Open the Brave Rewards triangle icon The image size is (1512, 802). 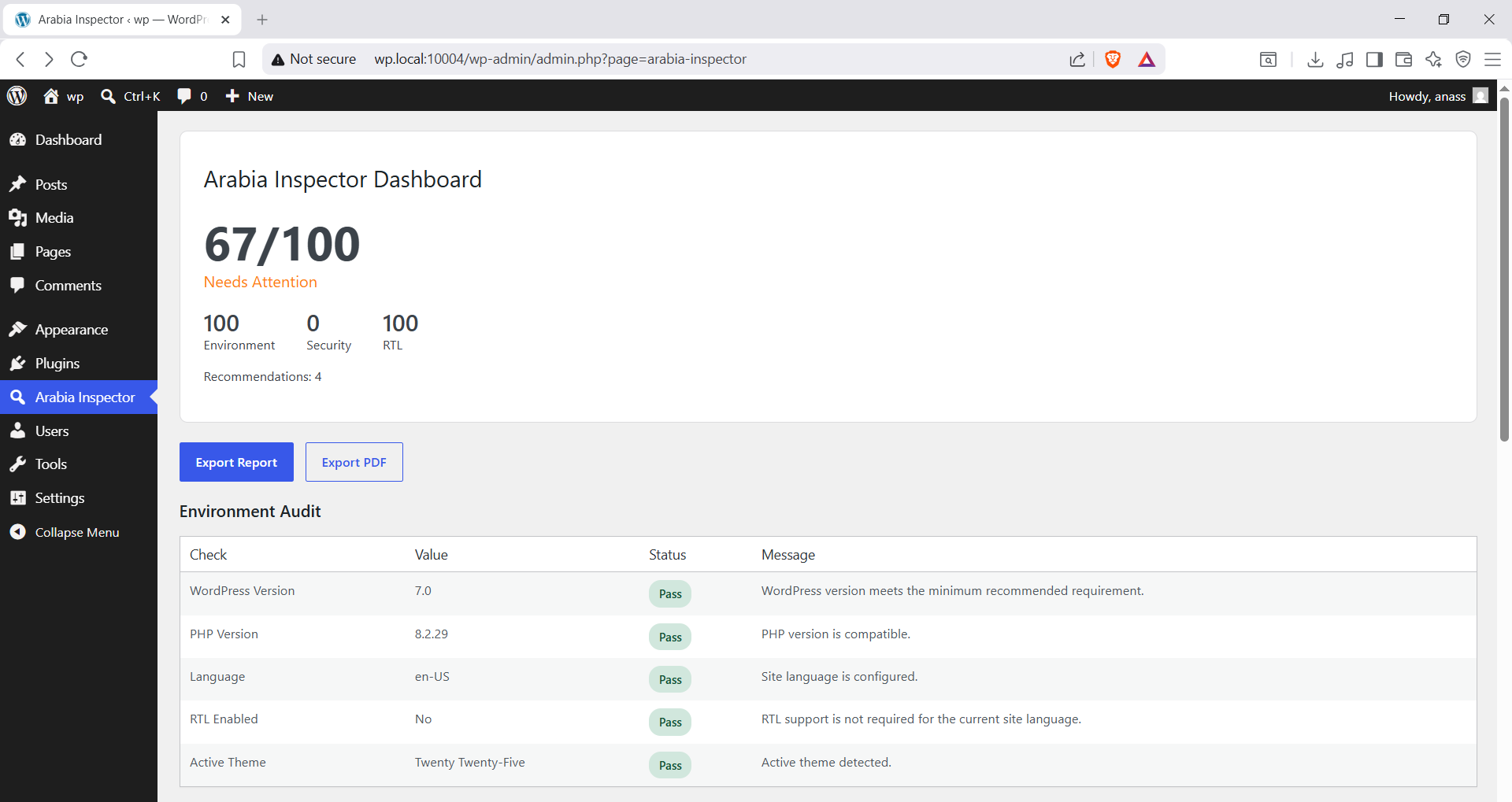pyautogui.click(x=1147, y=59)
